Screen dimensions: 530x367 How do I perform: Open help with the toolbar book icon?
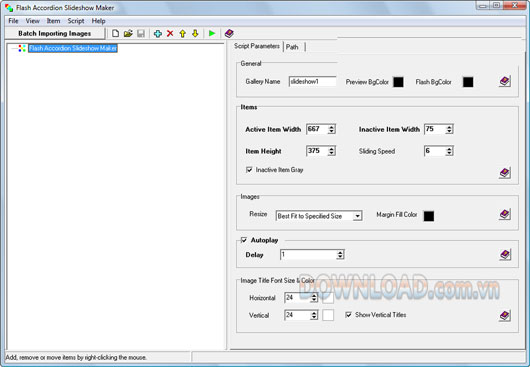229,33
